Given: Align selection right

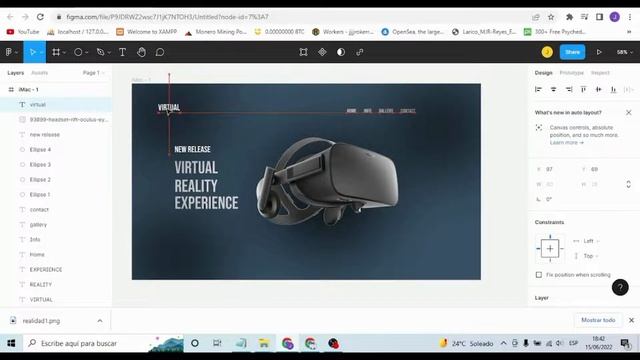Looking at the screenshot, I should coord(569,89).
